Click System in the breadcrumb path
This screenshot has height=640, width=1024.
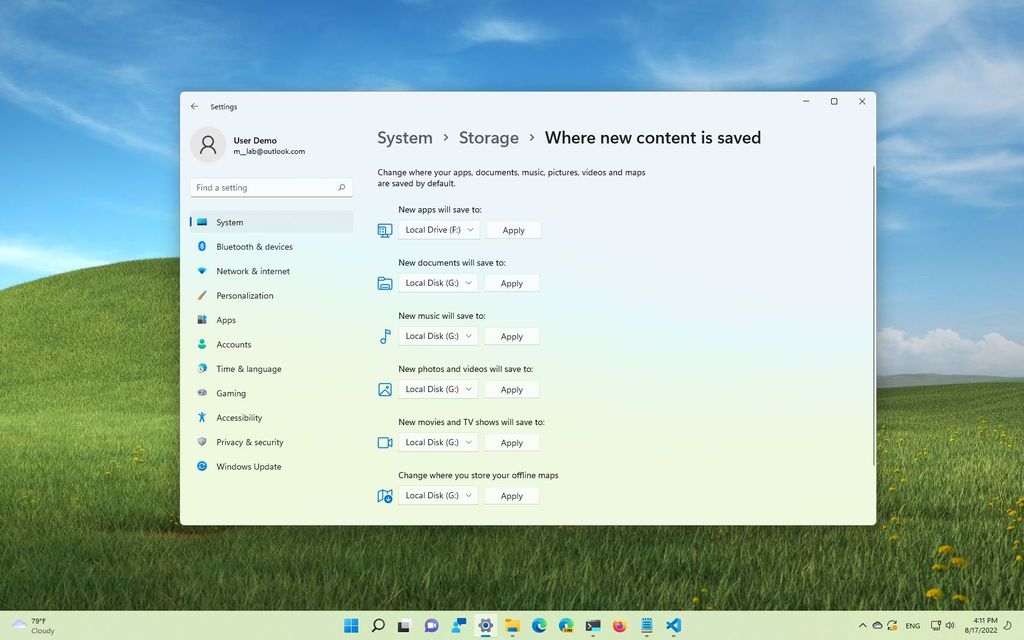point(405,137)
